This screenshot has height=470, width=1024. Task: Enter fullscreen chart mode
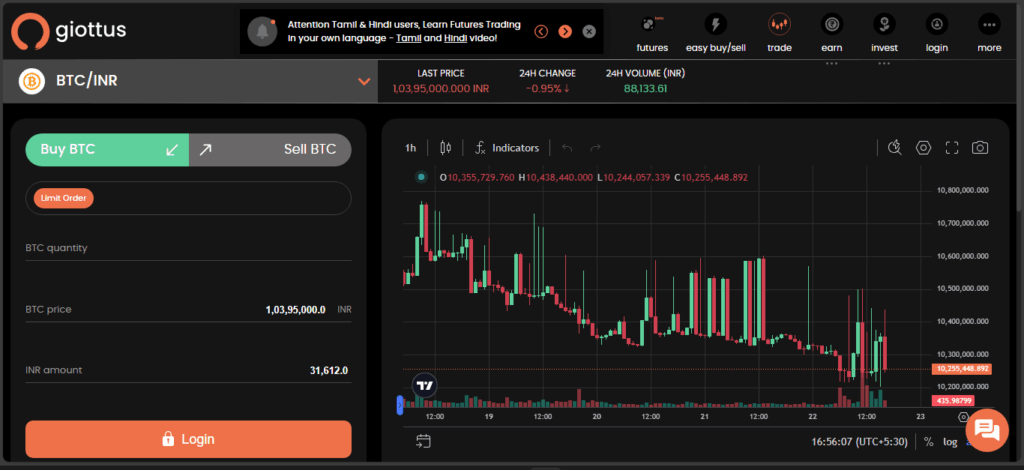coord(952,148)
